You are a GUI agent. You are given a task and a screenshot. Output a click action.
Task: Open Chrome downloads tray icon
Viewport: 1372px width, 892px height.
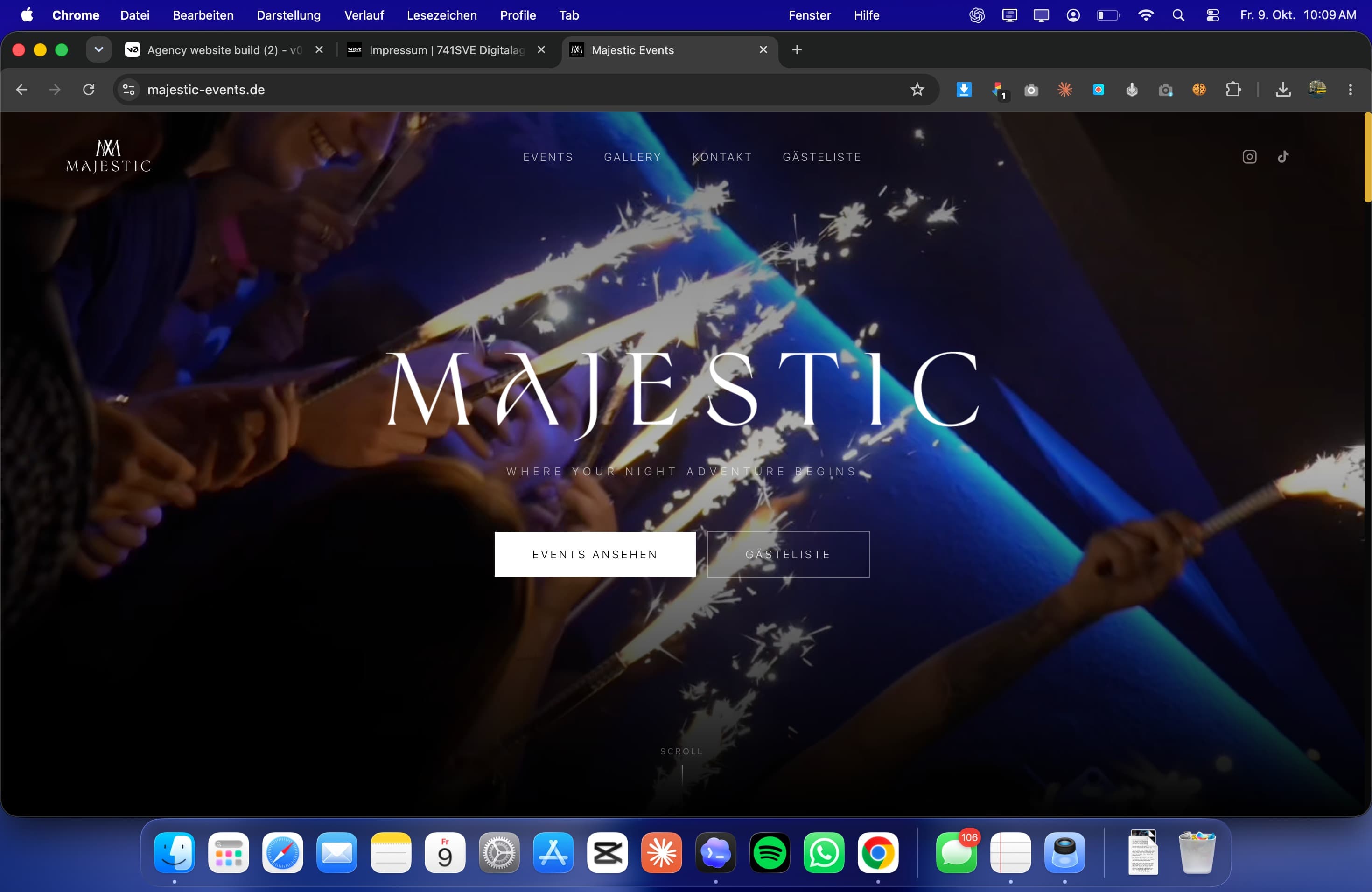pyautogui.click(x=1283, y=89)
